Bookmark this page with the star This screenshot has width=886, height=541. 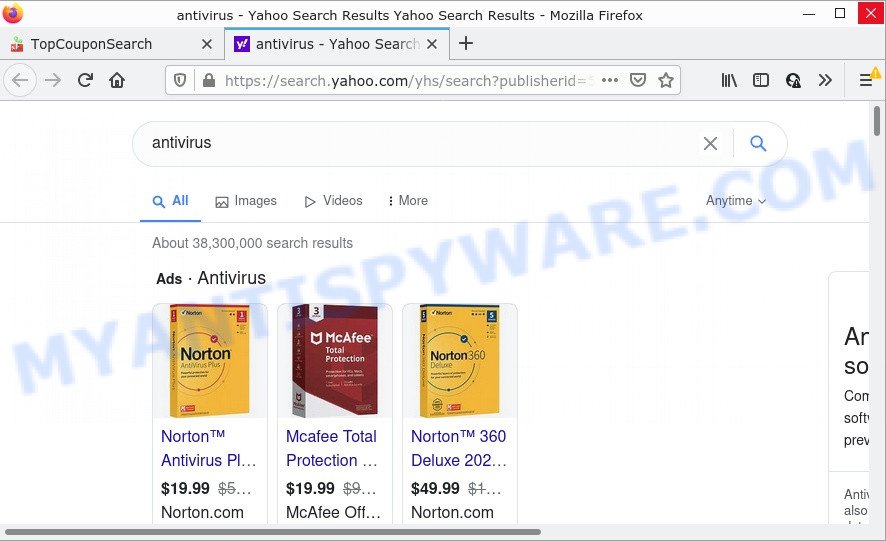pyautogui.click(x=666, y=80)
